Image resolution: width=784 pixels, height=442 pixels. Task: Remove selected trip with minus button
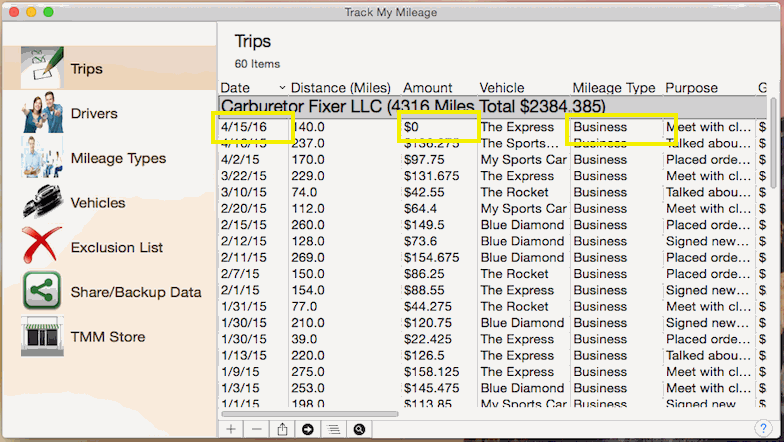[256, 429]
